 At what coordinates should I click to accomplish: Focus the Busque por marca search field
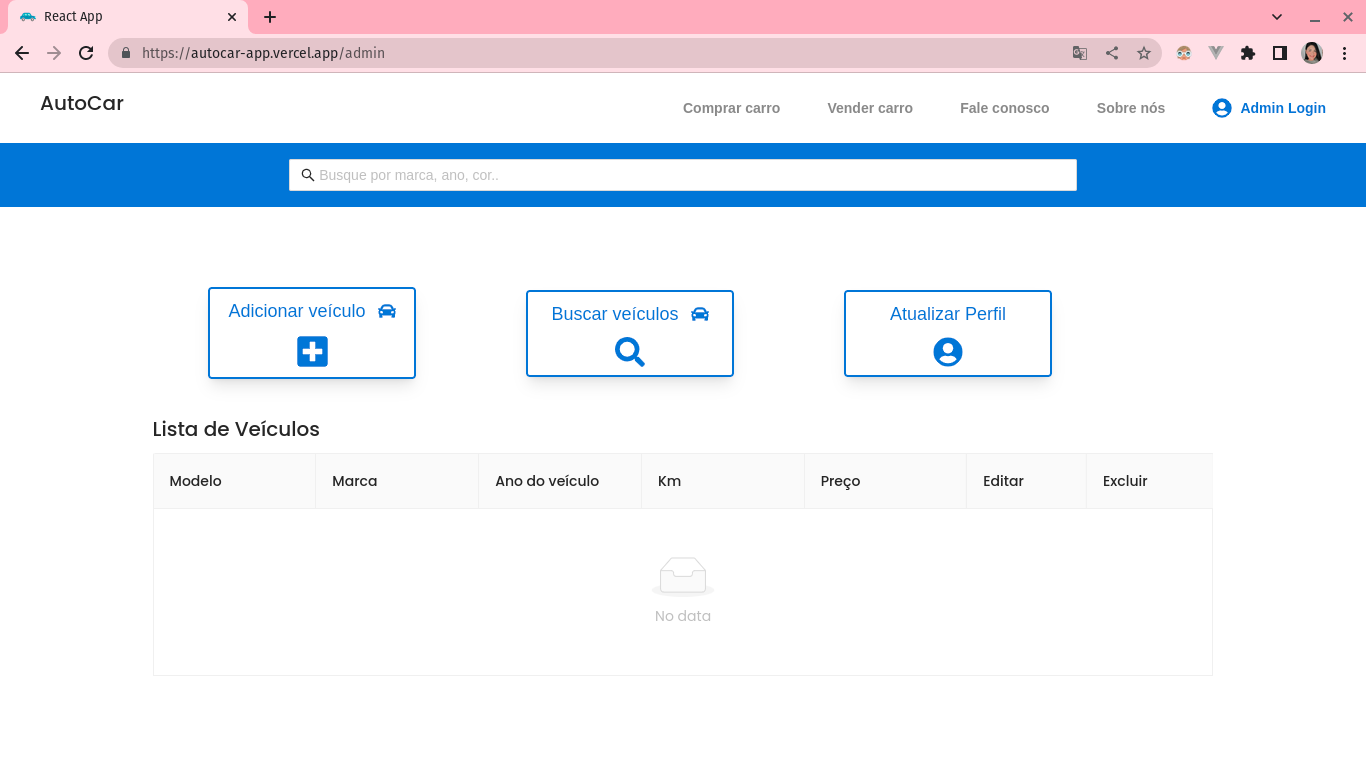coord(683,175)
